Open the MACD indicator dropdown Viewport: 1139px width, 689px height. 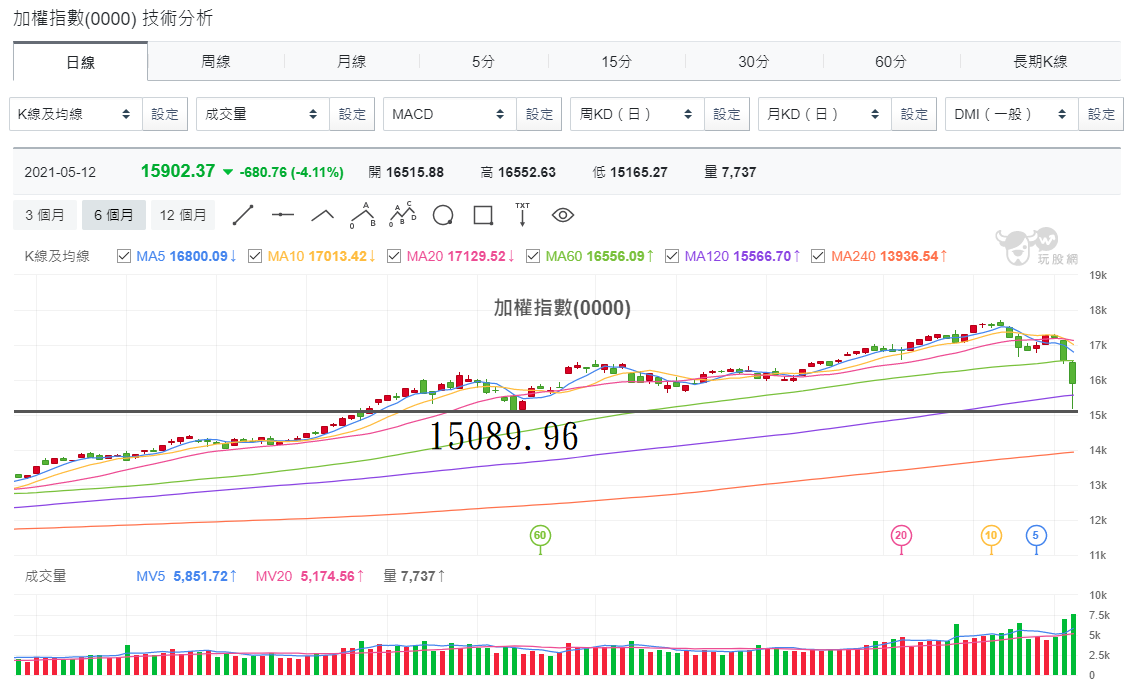(x=450, y=114)
